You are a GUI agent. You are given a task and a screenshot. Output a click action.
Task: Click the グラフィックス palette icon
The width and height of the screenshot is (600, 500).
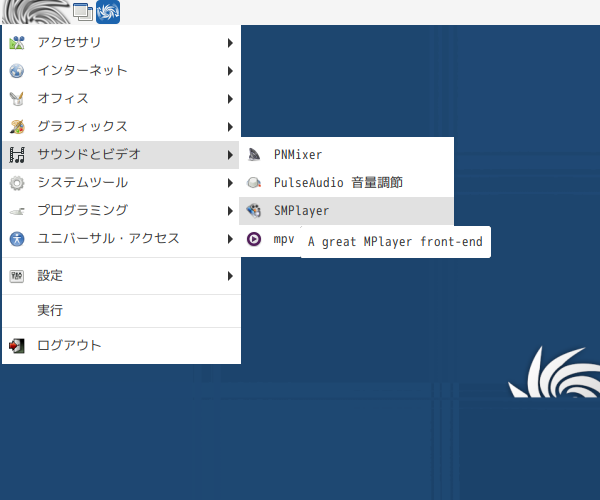(17, 127)
